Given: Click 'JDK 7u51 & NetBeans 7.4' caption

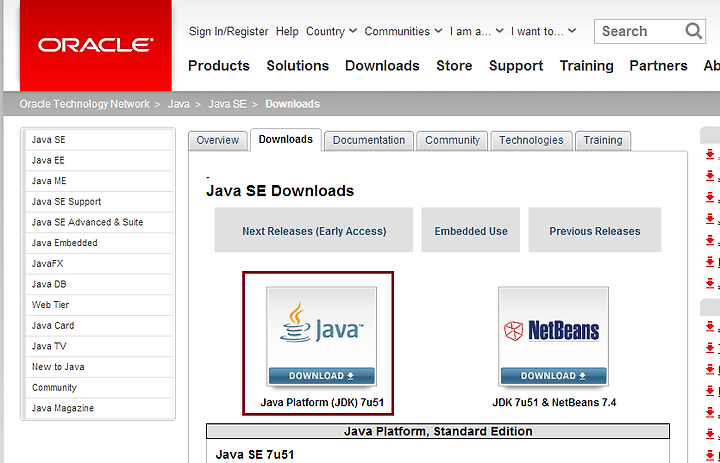Looking at the screenshot, I should [x=554, y=402].
